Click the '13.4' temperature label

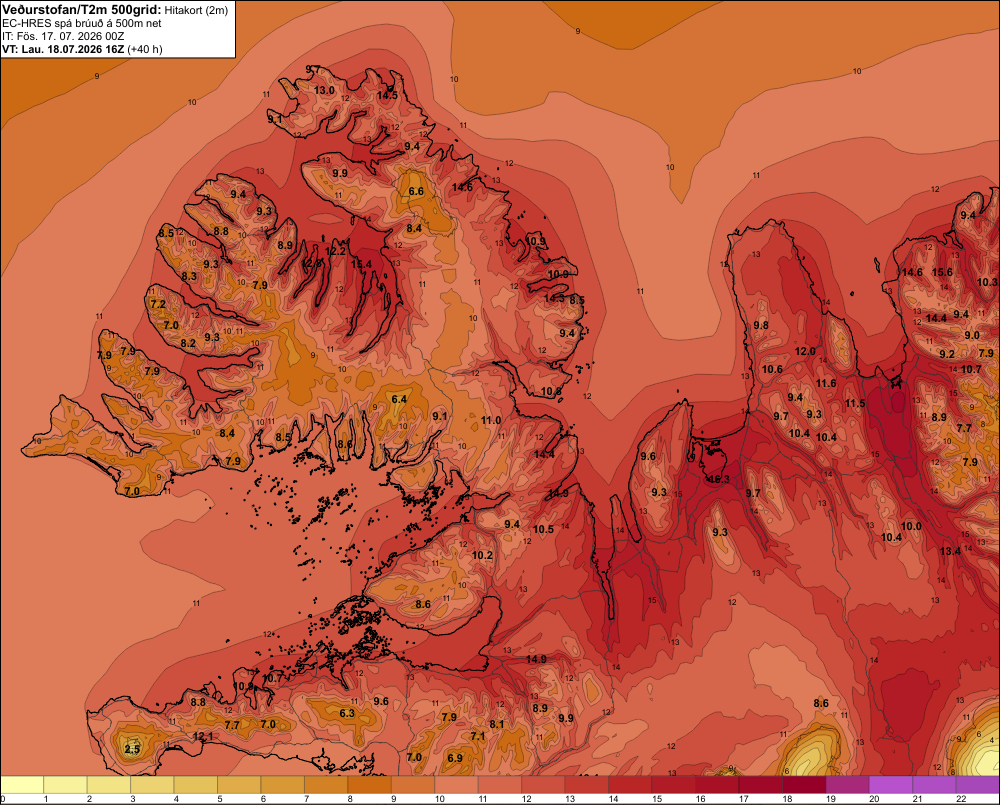(950, 551)
